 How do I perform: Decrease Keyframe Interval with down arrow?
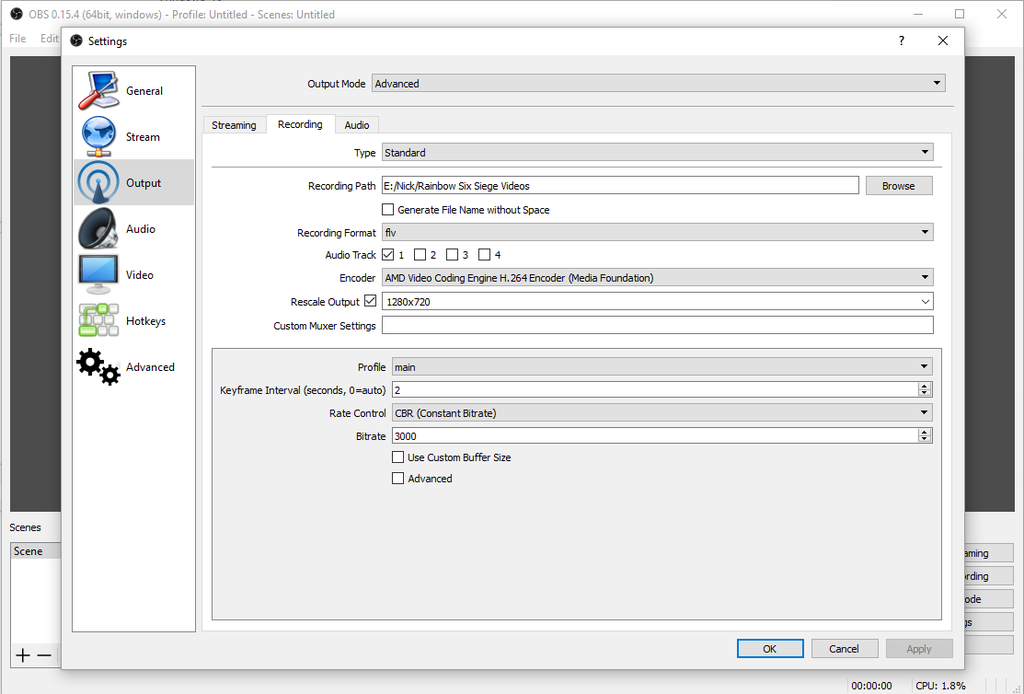924,394
